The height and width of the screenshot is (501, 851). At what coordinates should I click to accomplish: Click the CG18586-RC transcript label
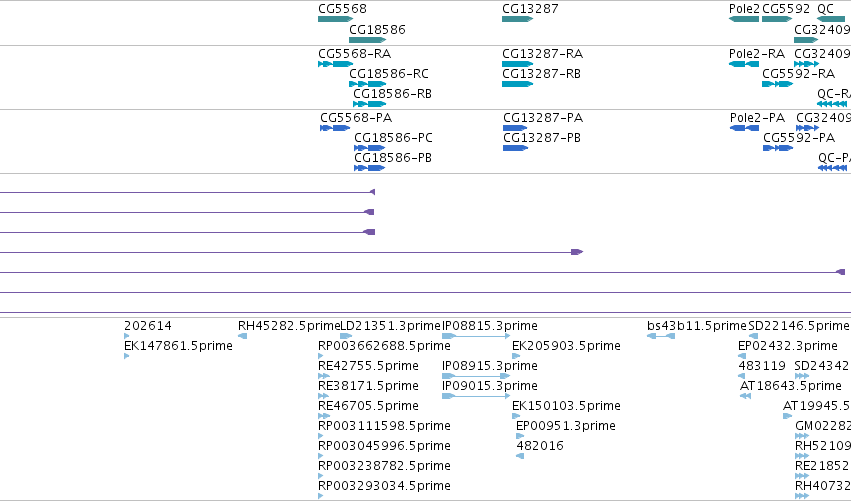(x=389, y=73)
